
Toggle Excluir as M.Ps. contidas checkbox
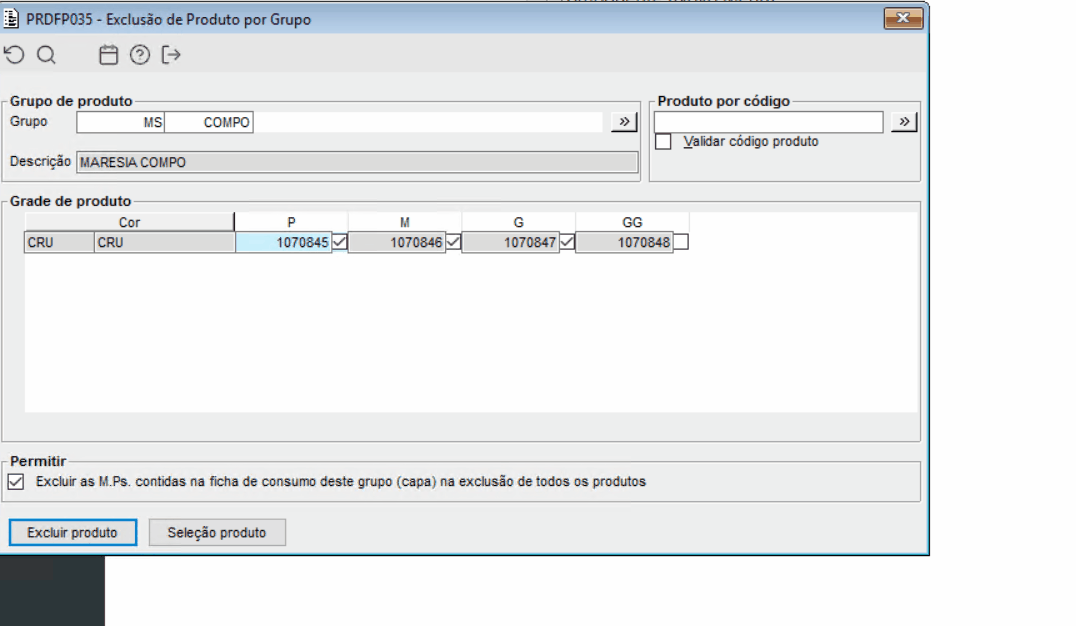click(x=16, y=482)
